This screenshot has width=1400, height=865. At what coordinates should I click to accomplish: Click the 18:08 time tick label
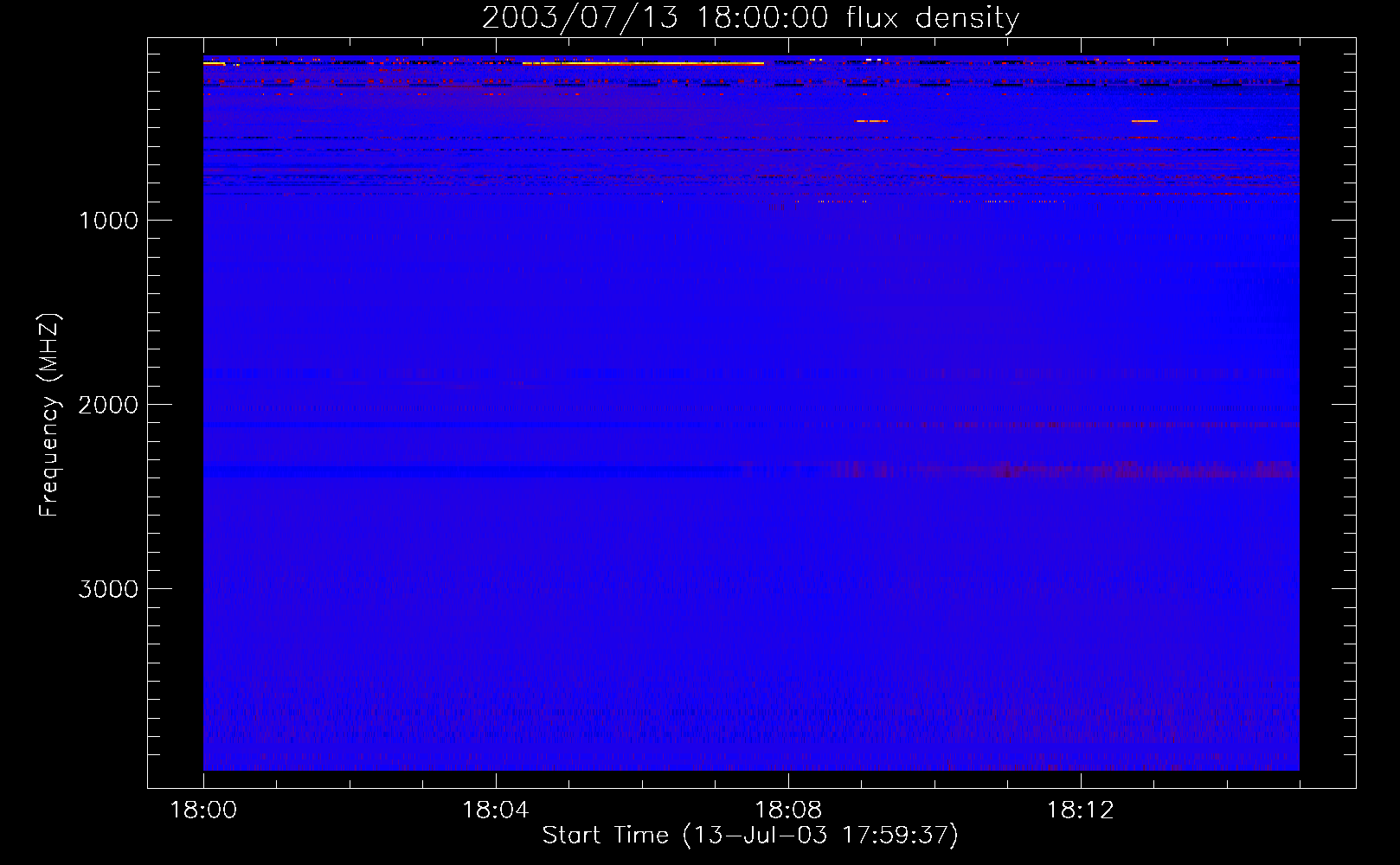788,811
